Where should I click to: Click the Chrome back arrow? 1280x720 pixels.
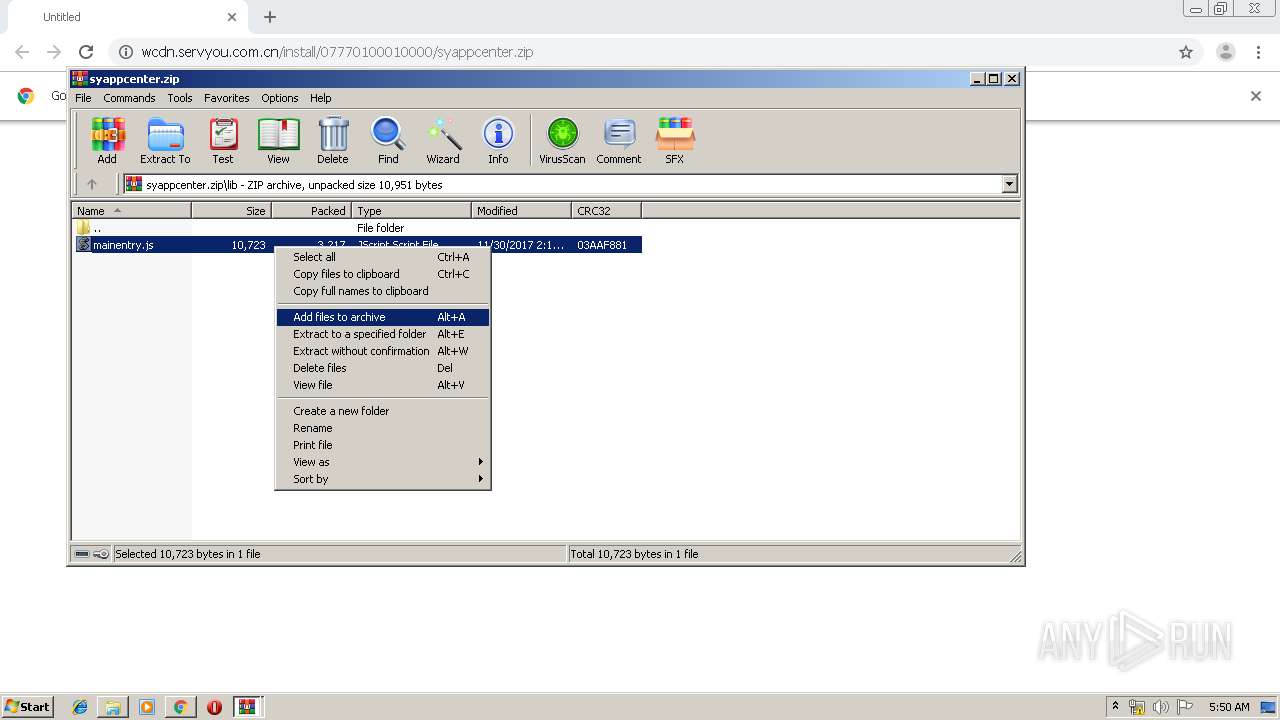click(22, 52)
